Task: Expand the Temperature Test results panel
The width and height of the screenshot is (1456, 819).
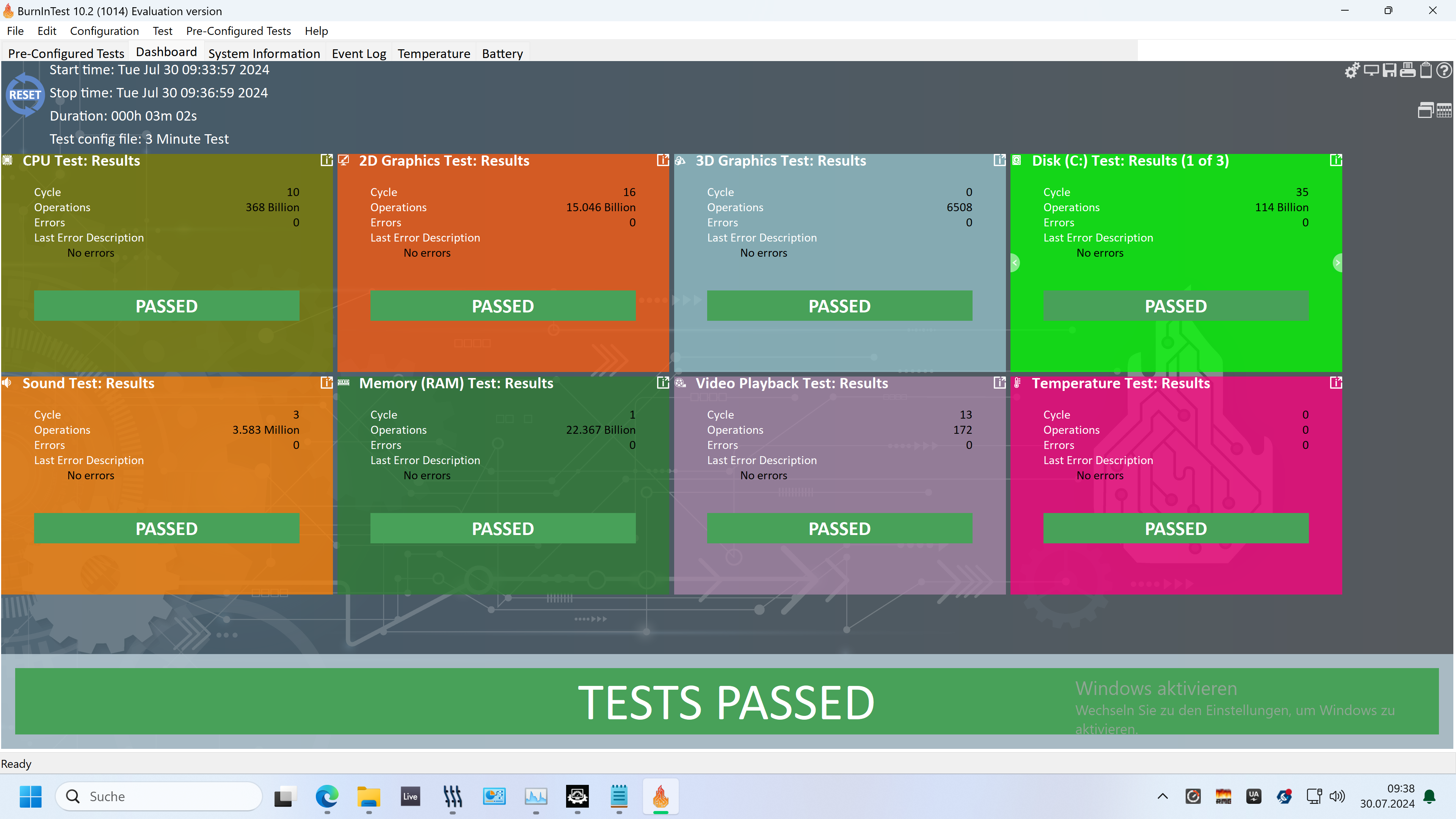Action: point(1335,383)
